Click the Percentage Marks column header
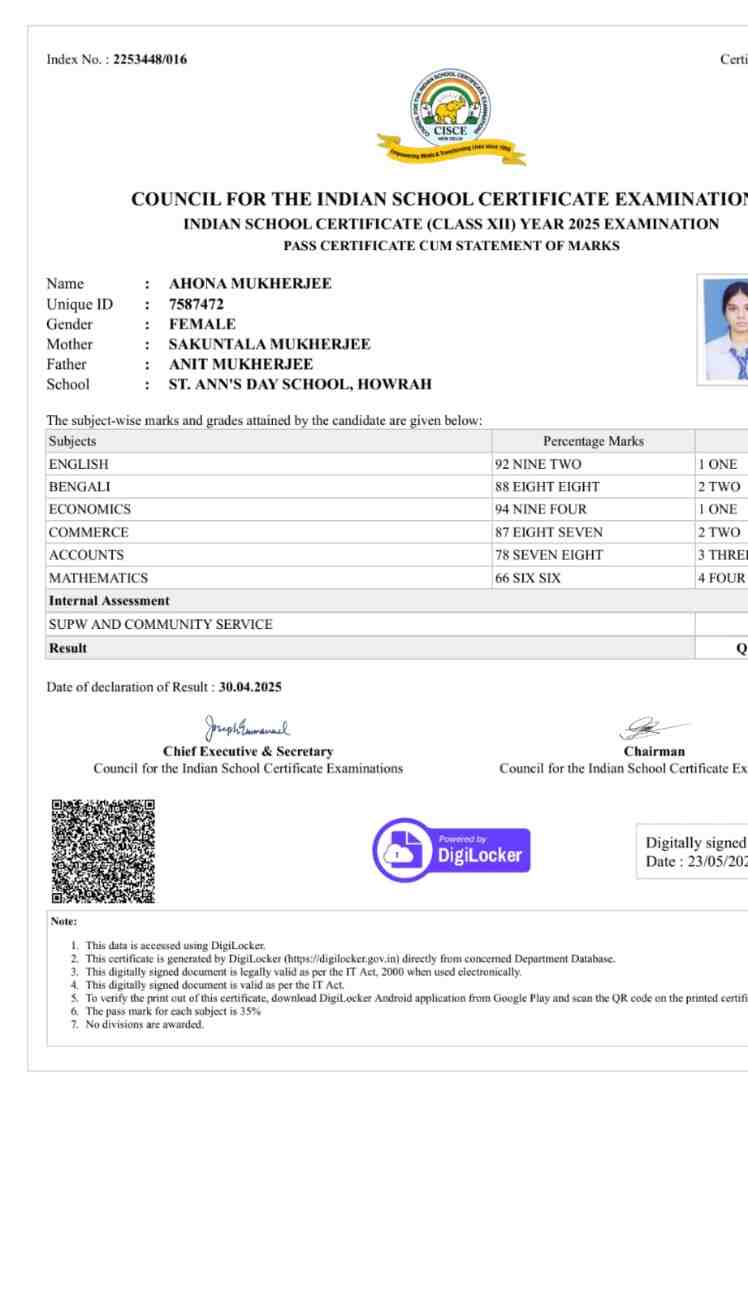 593,442
